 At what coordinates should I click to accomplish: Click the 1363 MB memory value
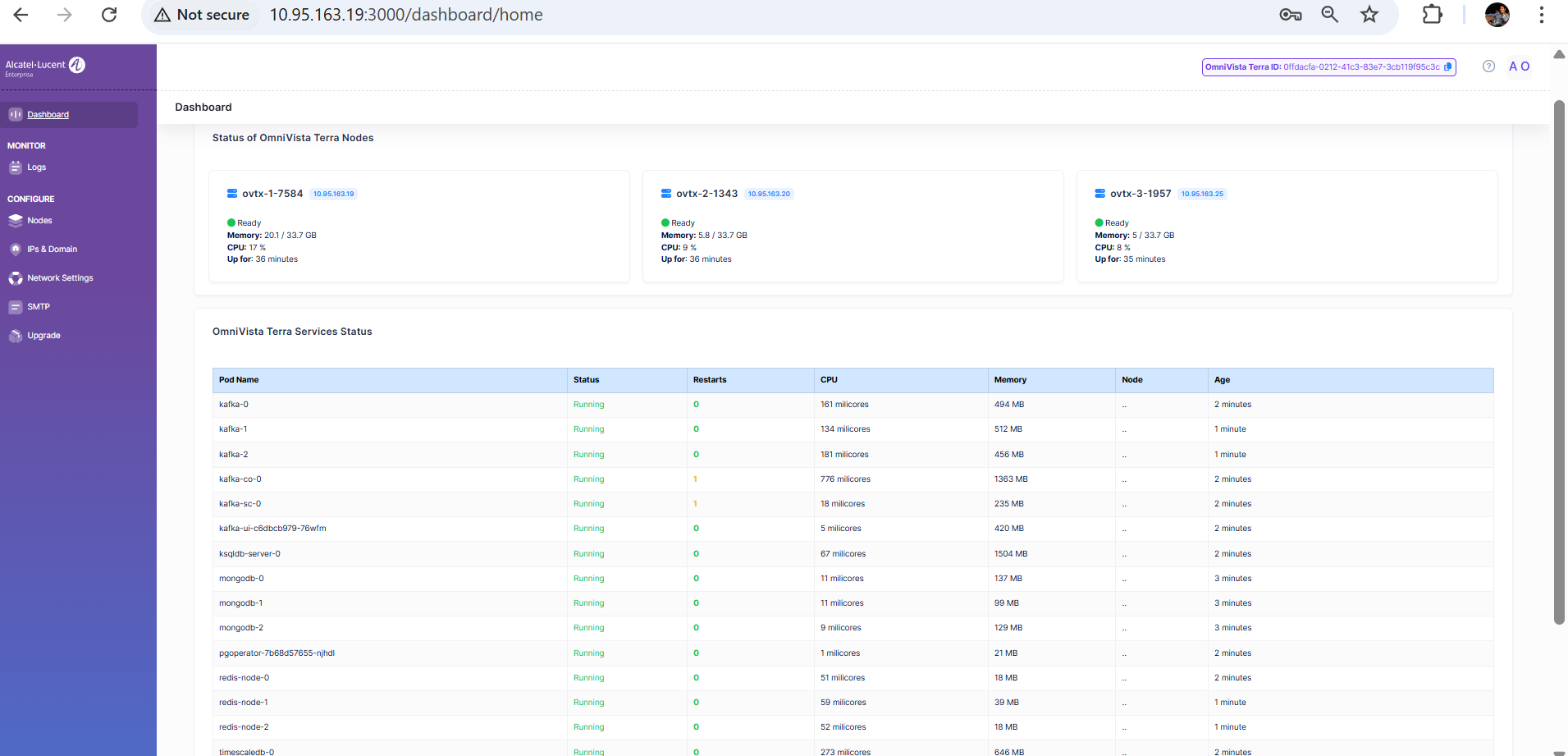point(1011,479)
